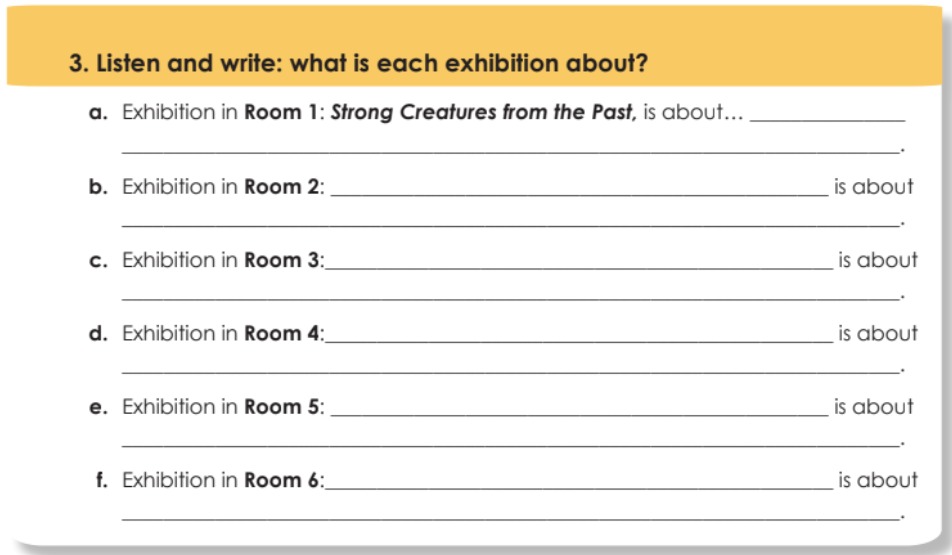Click the Room 5 exhibition title blank

pyautogui.click(x=579, y=409)
